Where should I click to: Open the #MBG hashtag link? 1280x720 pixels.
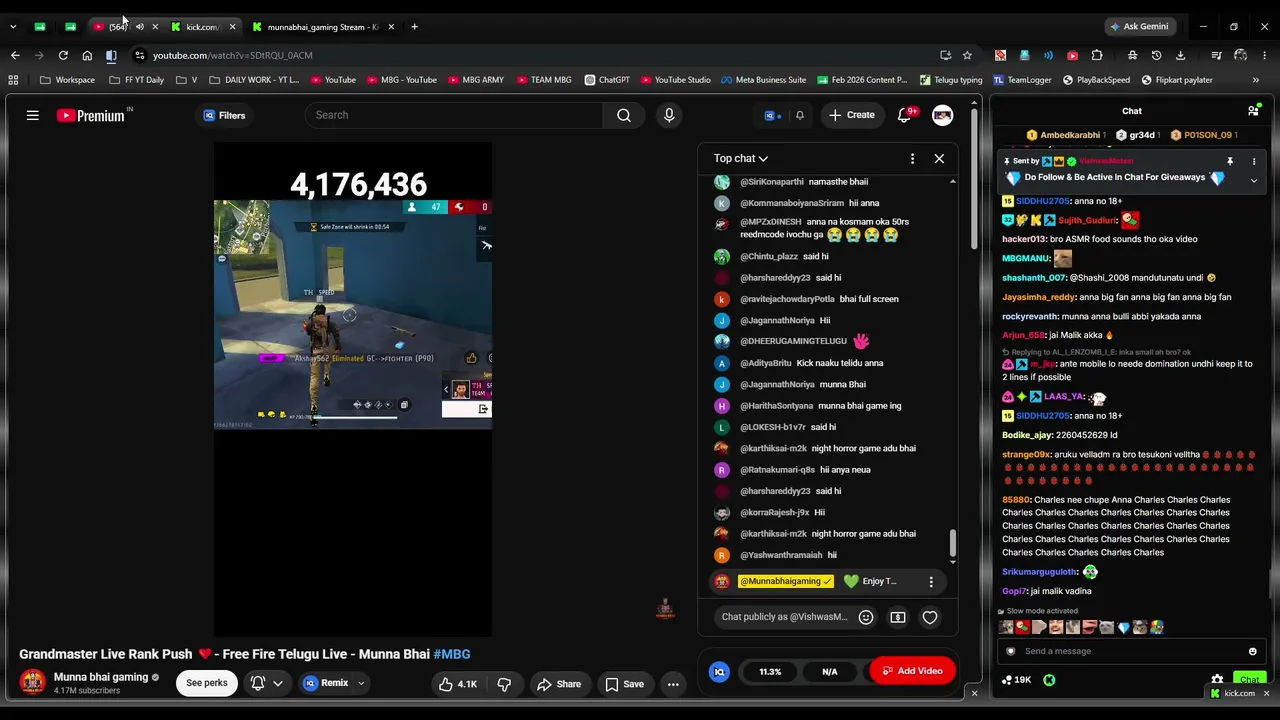[x=452, y=654]
